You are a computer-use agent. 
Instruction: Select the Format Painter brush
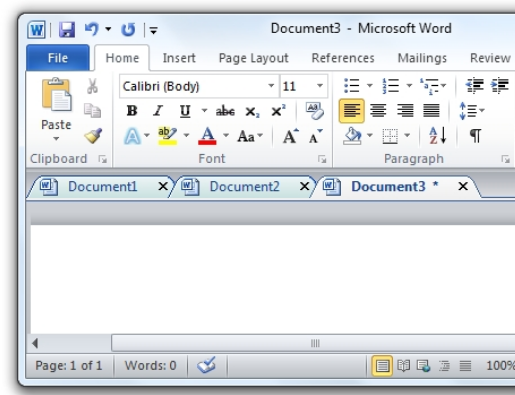coord(93,135)
